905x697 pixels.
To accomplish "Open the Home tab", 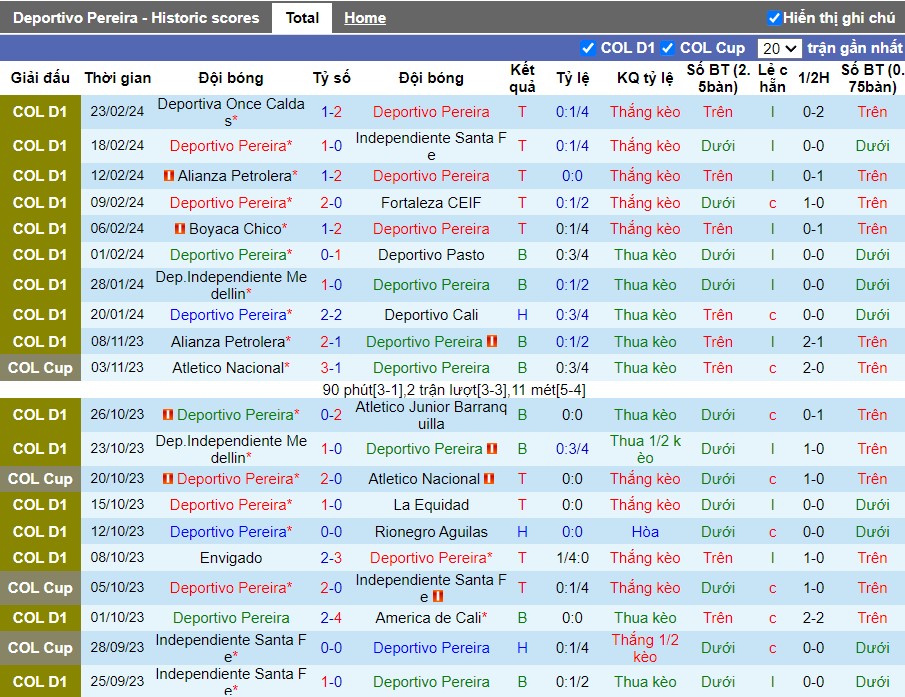I will [x=365, y=18].
